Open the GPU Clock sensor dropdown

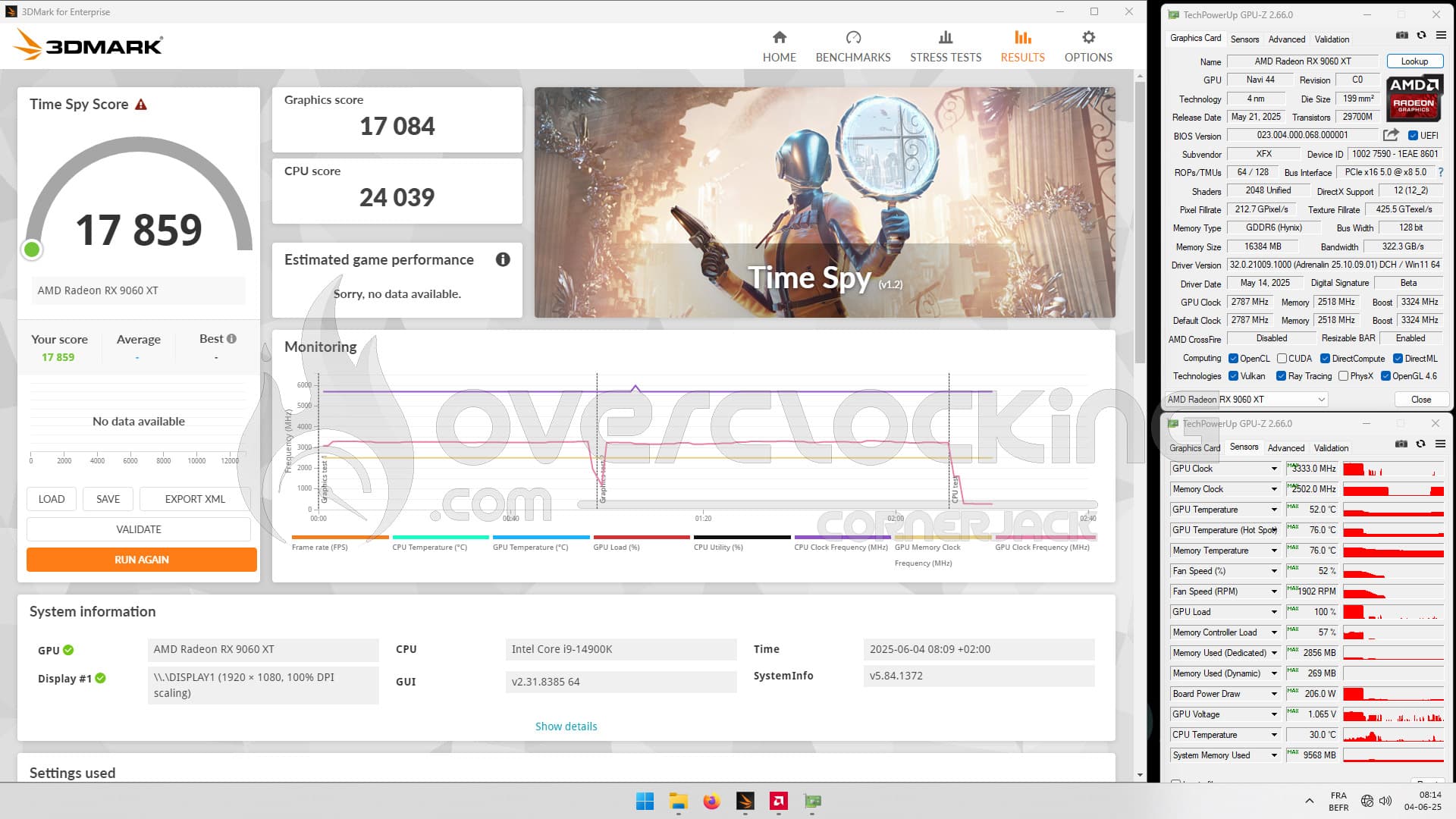pyautogui.click(x=1274, y=469)
